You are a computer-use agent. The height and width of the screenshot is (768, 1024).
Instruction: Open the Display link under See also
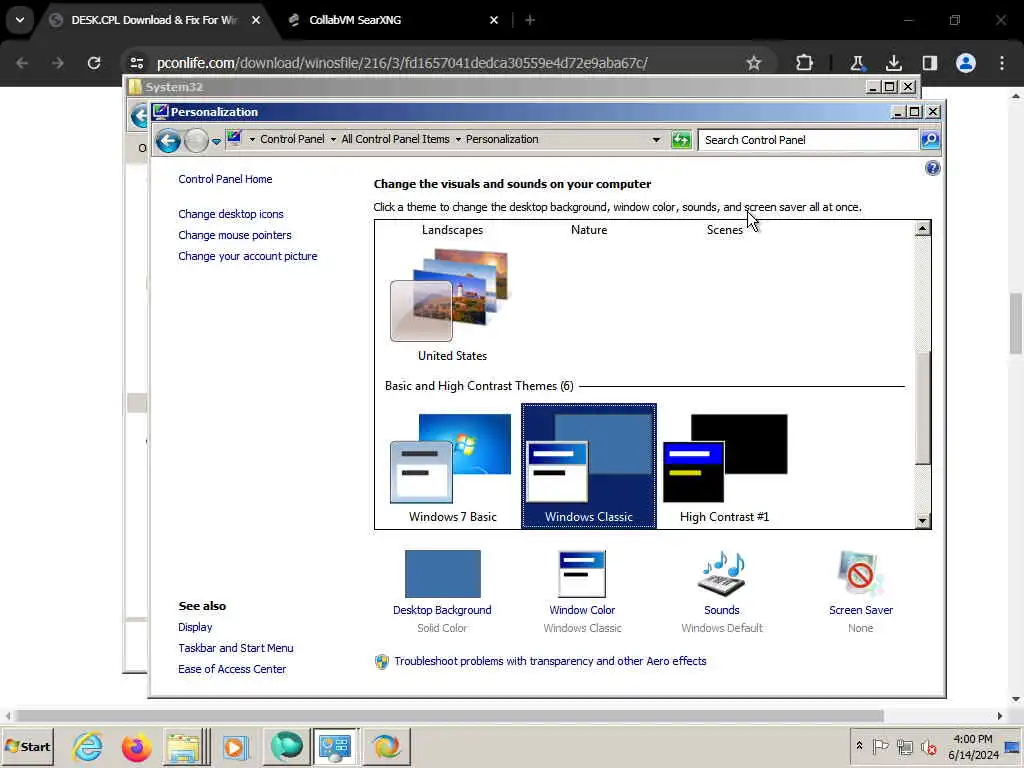click(195, 627)
